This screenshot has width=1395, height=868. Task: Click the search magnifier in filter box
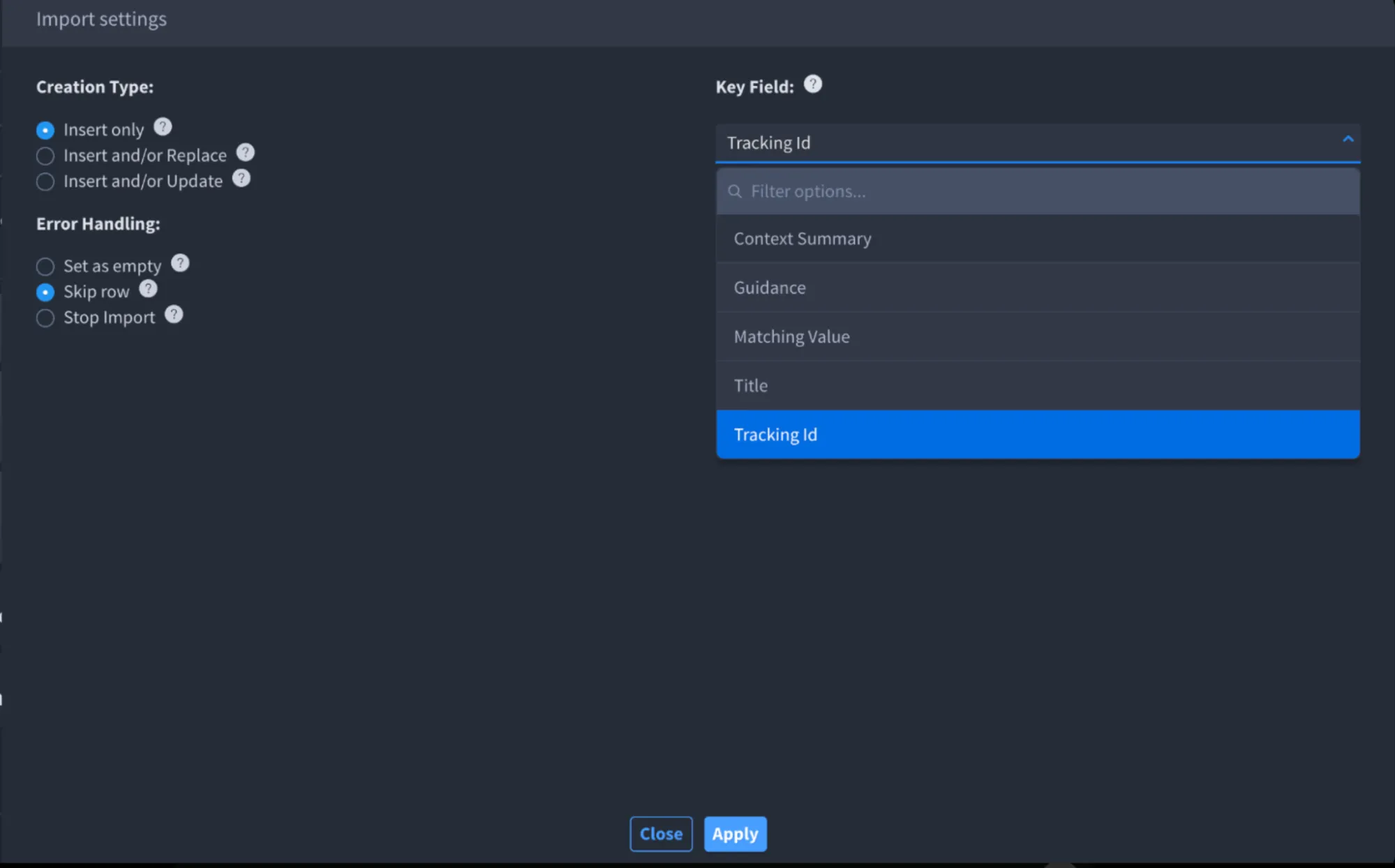pyautogui.click(x=735, y=191)
